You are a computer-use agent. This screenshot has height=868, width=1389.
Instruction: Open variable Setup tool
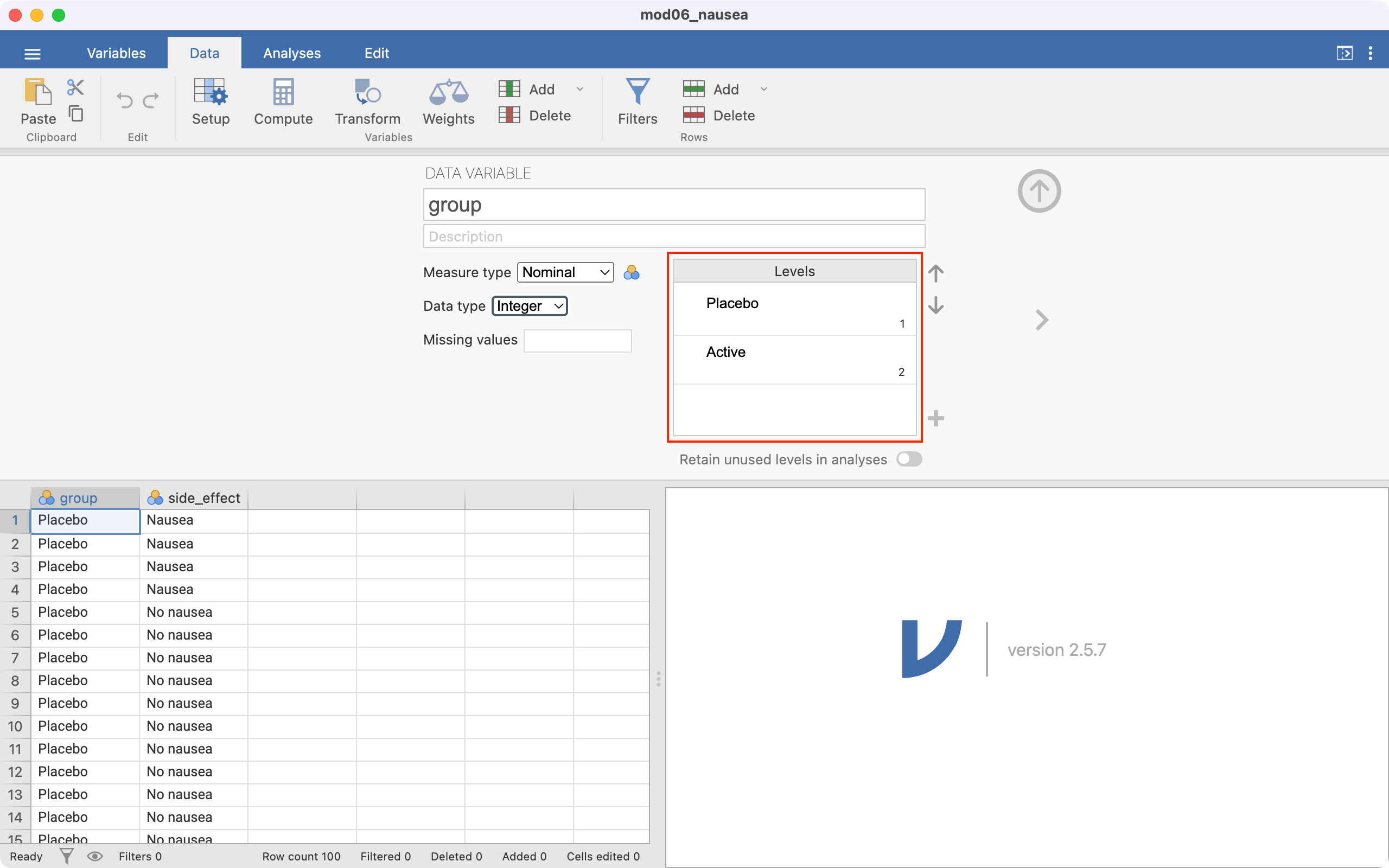[x=210, y=101]
